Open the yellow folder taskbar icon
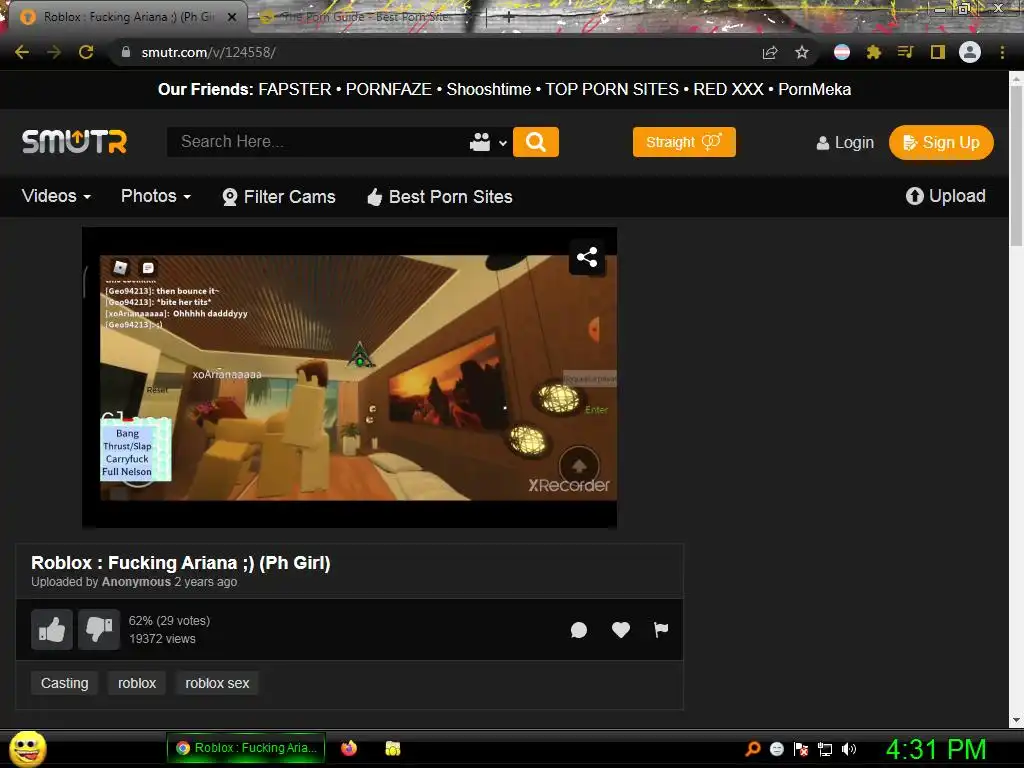 pyautogui.click(x=392, y=748)
